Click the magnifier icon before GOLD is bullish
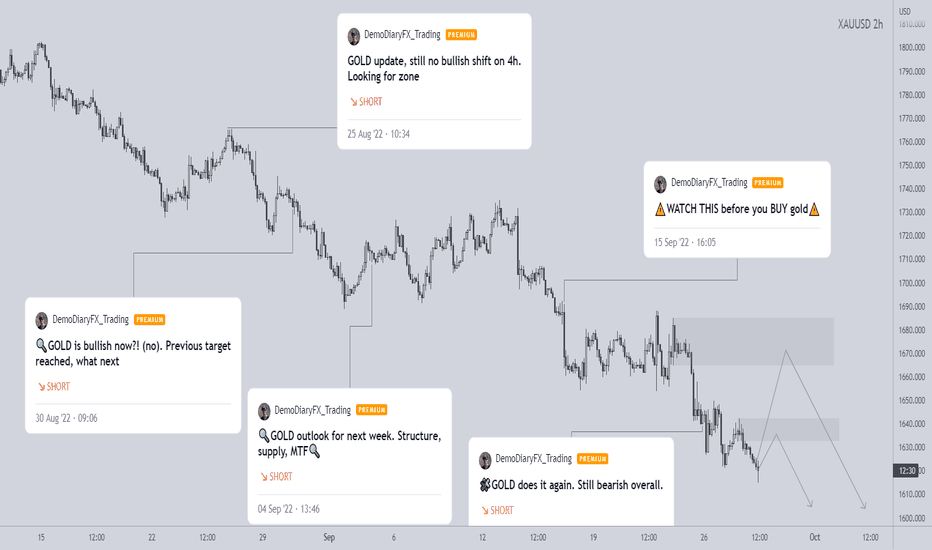The width and height of the screenshot is (932, 550). coord(41,345)
